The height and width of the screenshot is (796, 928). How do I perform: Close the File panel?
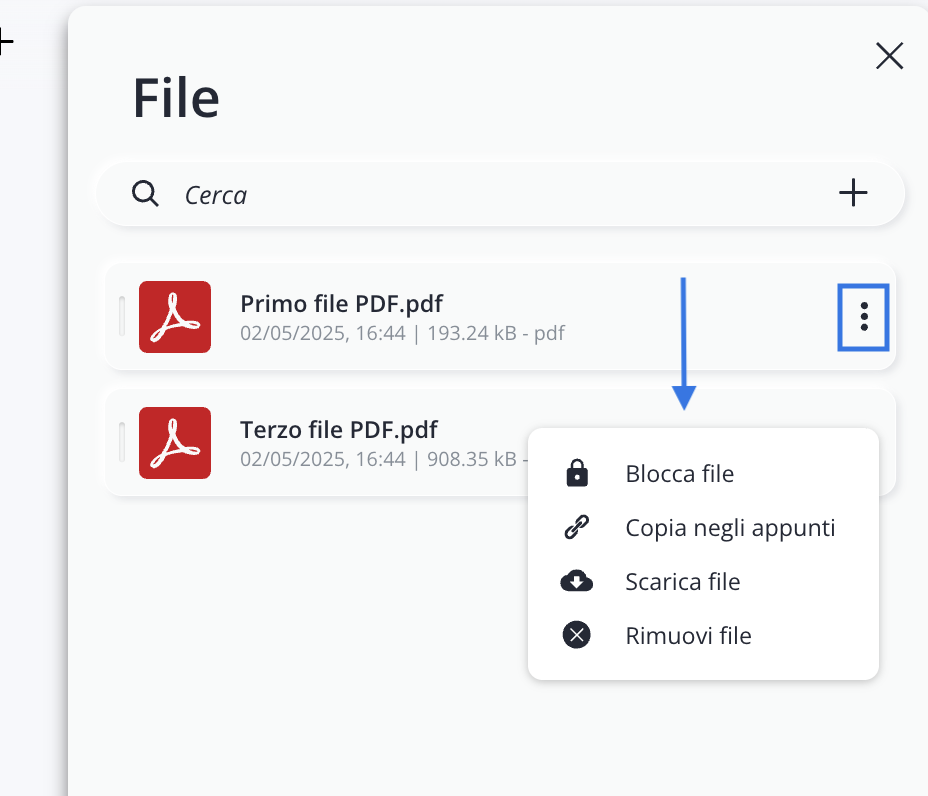click(889, 56)
